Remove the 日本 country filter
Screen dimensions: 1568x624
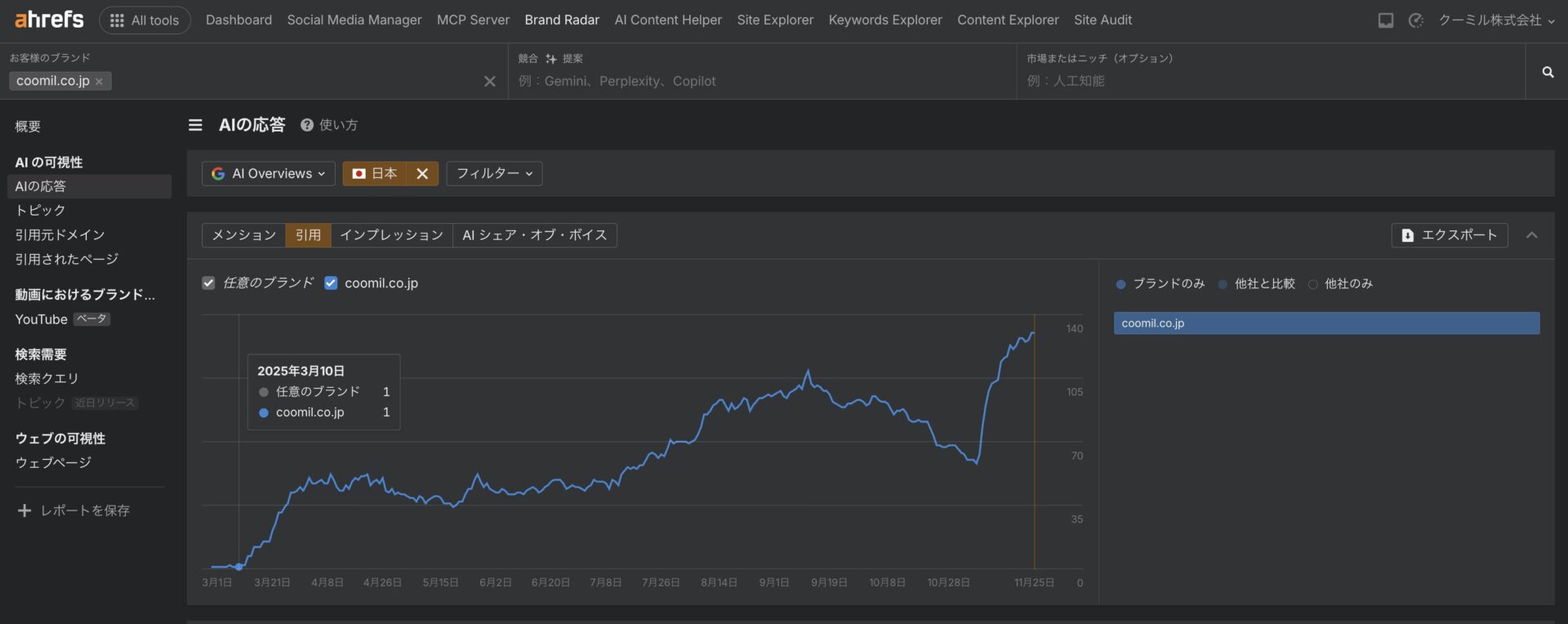[422, 173]
